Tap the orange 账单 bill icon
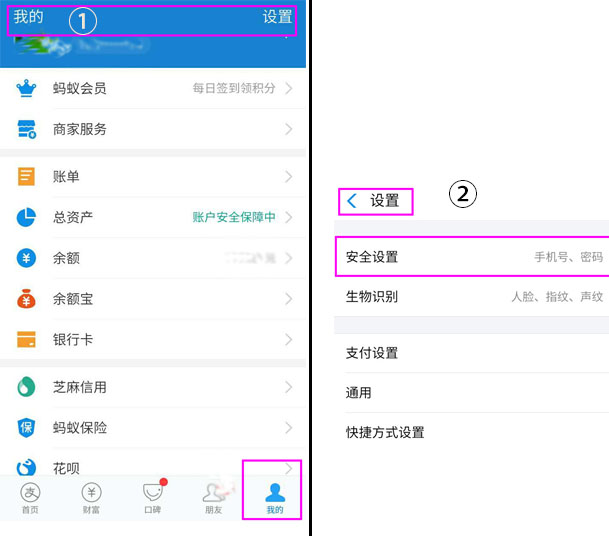 point(26,177)
